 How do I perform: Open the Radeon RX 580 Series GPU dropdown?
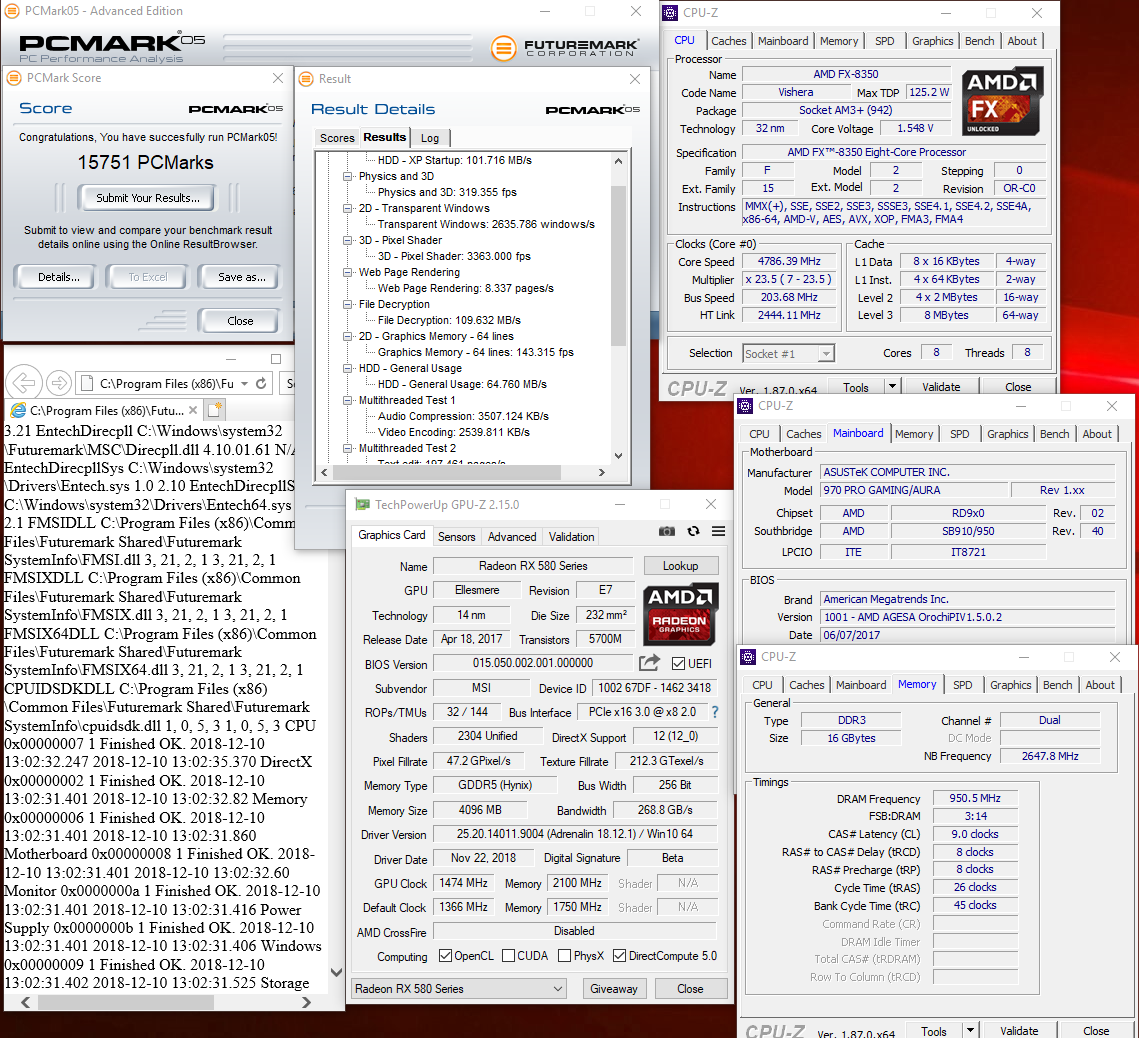(458, 989)
